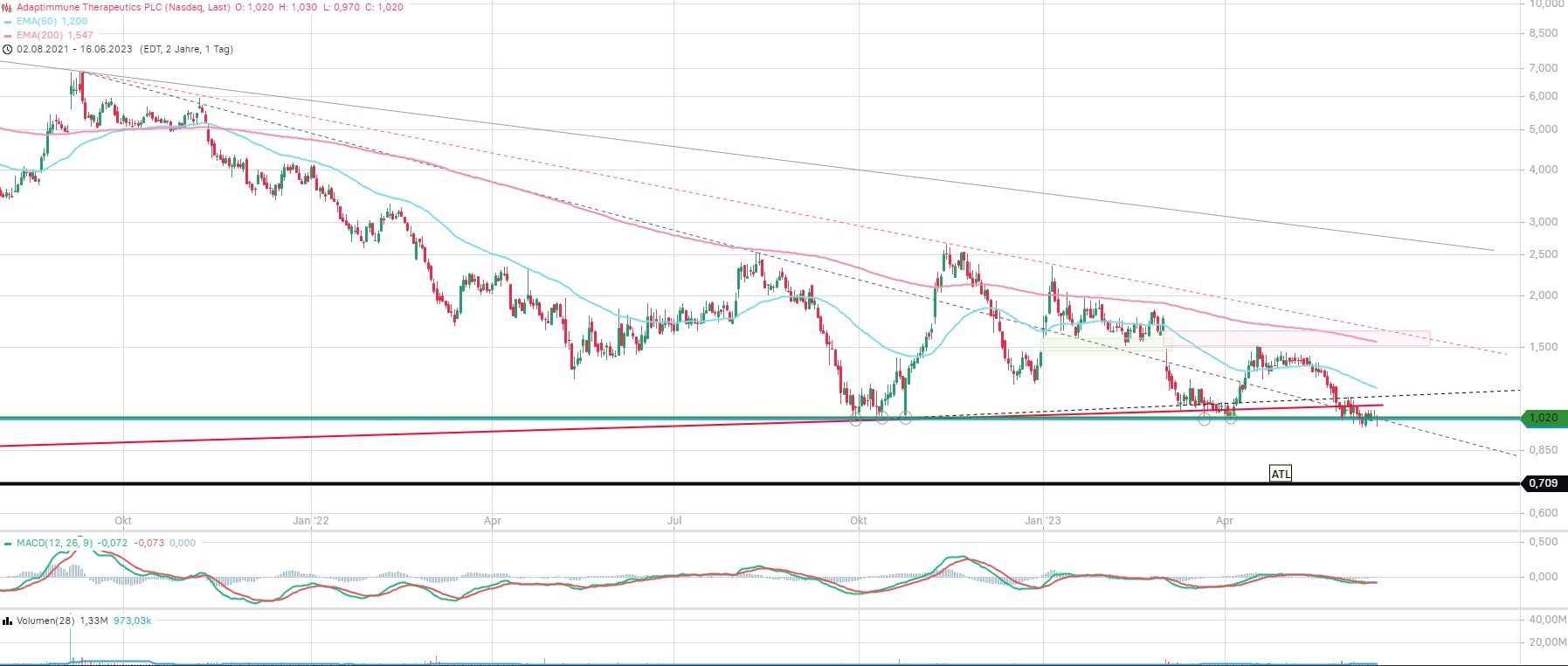Click the 2,000 price axis label
Screen dimensions: 1568x666
[x=1543, y=295]
